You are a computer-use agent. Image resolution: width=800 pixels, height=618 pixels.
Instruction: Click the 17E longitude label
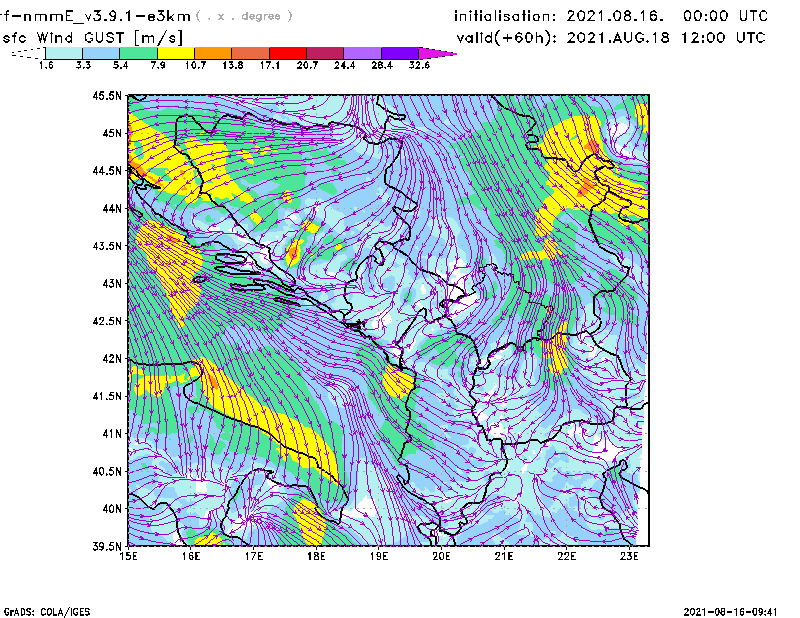254,556
